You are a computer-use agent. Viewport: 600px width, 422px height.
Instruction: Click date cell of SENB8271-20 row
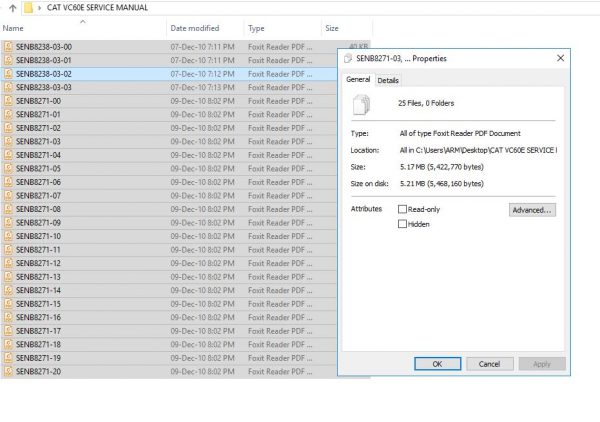coord(202,371)
